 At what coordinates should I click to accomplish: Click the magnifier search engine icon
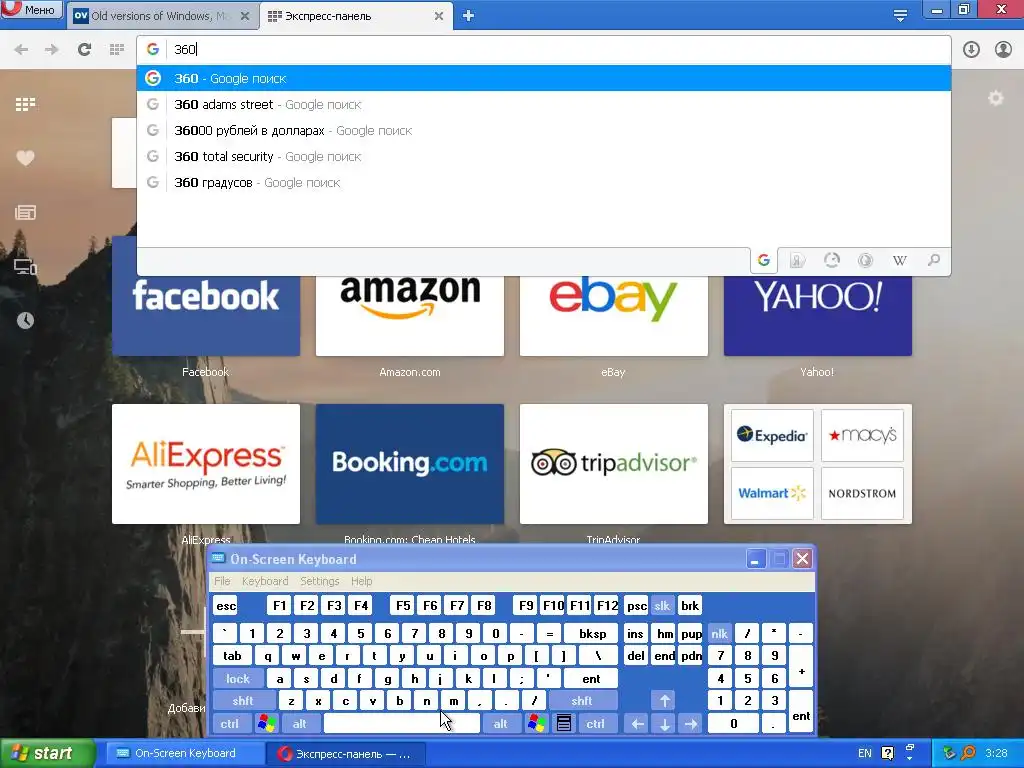click(x=934, y=261)
